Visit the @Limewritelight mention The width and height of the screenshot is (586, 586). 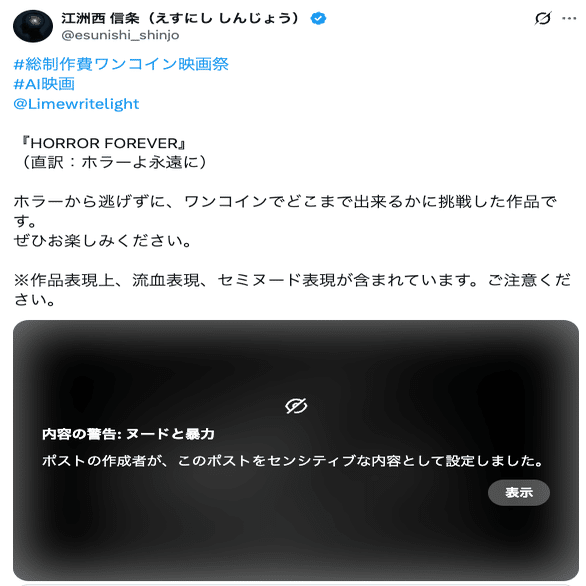coord(76,104)
